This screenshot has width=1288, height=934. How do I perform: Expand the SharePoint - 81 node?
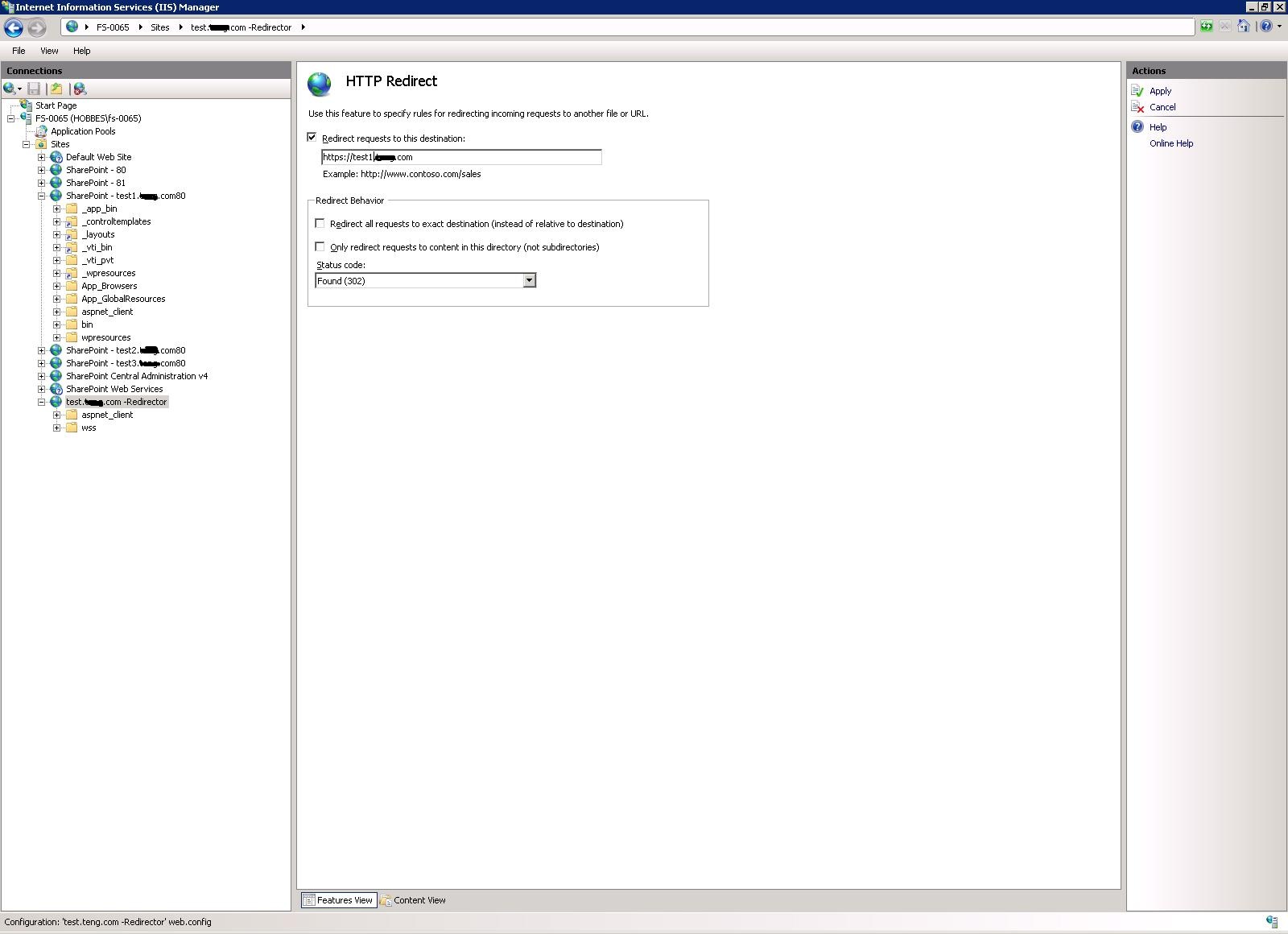point(42,183)
